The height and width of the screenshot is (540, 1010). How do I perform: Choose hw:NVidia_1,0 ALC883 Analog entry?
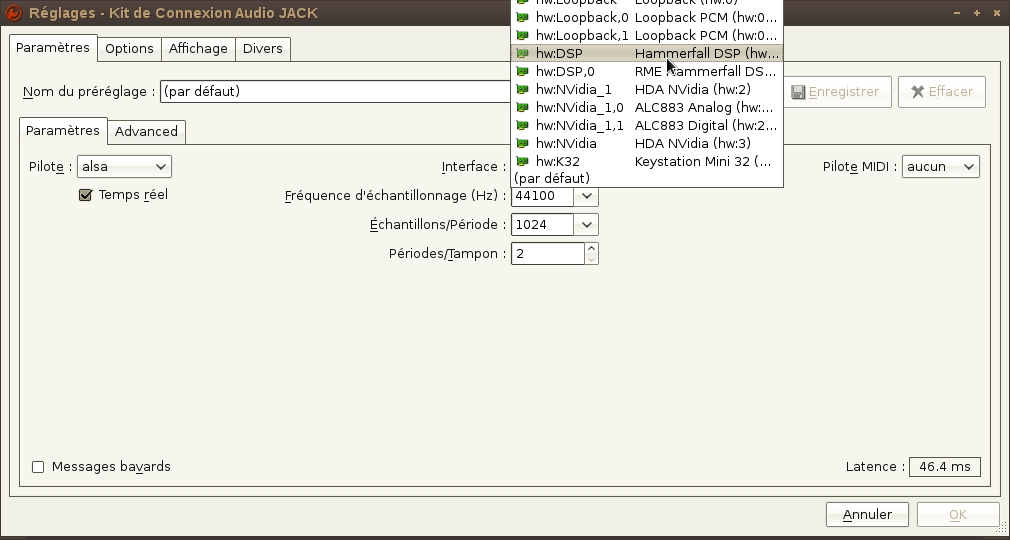647,108
